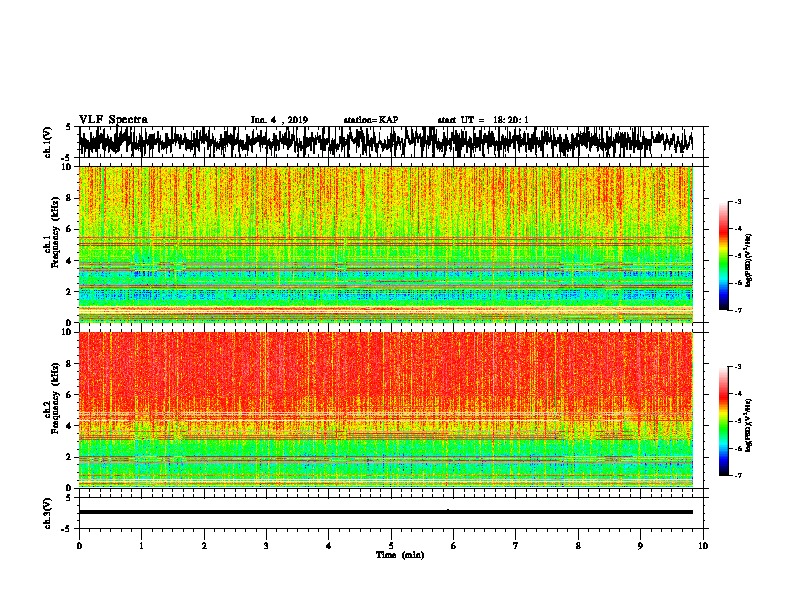Screen dimensions: 792x612
Task: Click the ch.1(V) waveform trace panel
Action: click(385, 142)
